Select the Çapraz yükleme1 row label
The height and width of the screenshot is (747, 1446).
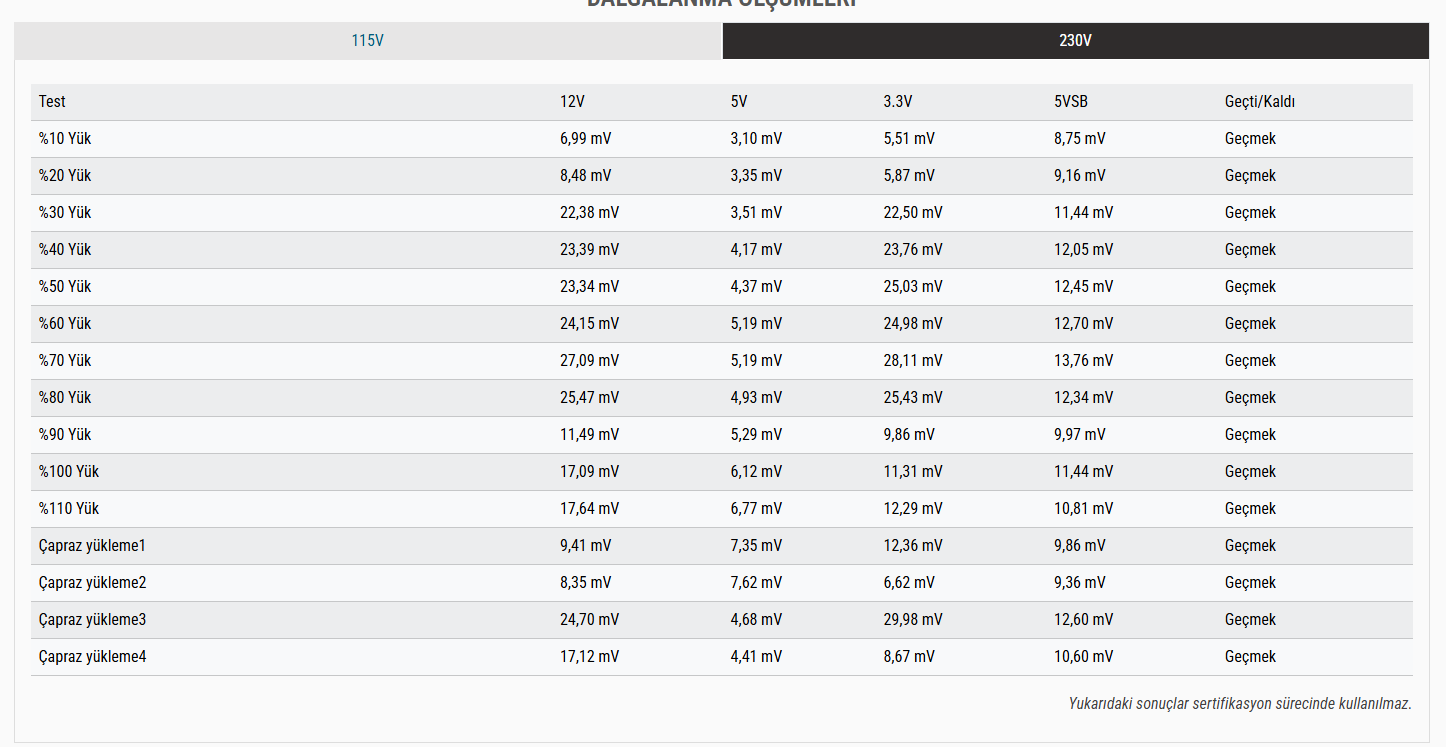point(93,546)
